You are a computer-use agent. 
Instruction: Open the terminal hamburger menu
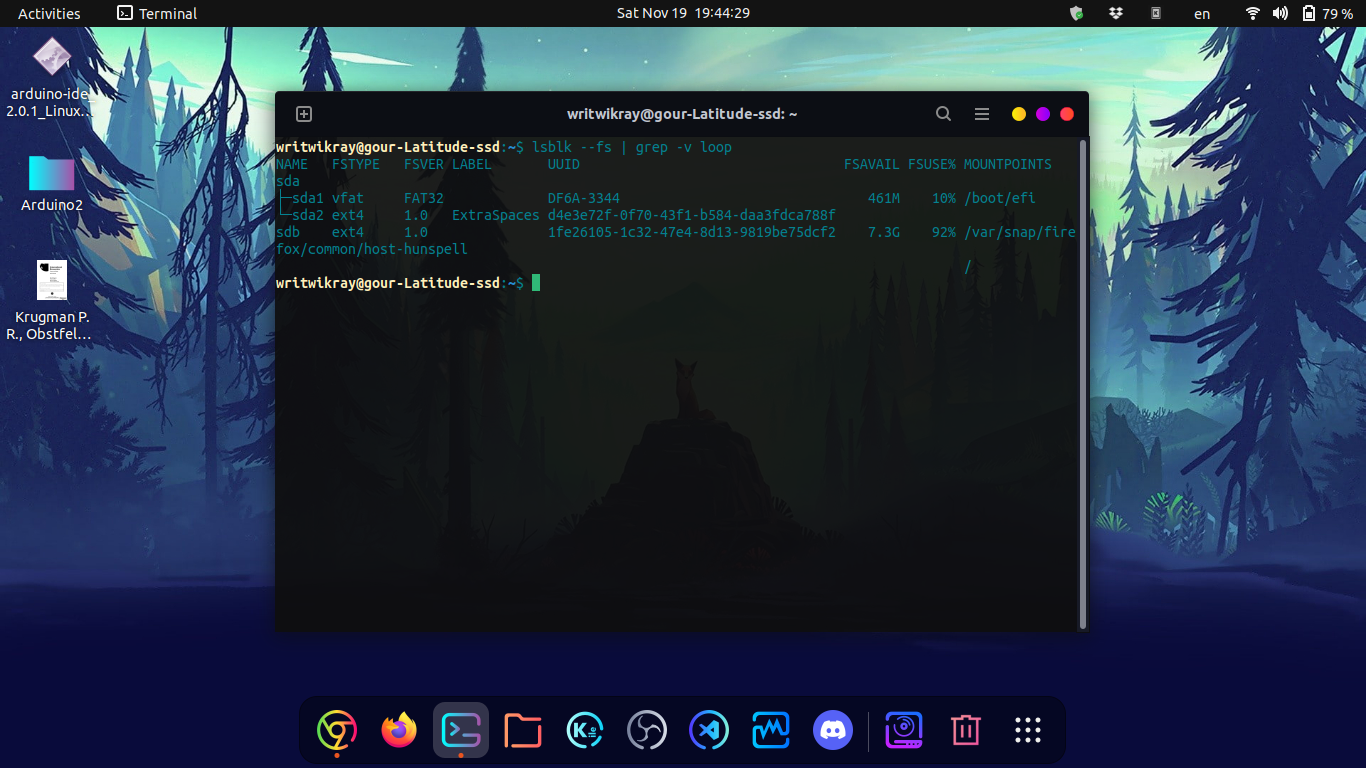pyautogui.click(x=981, y=113)
